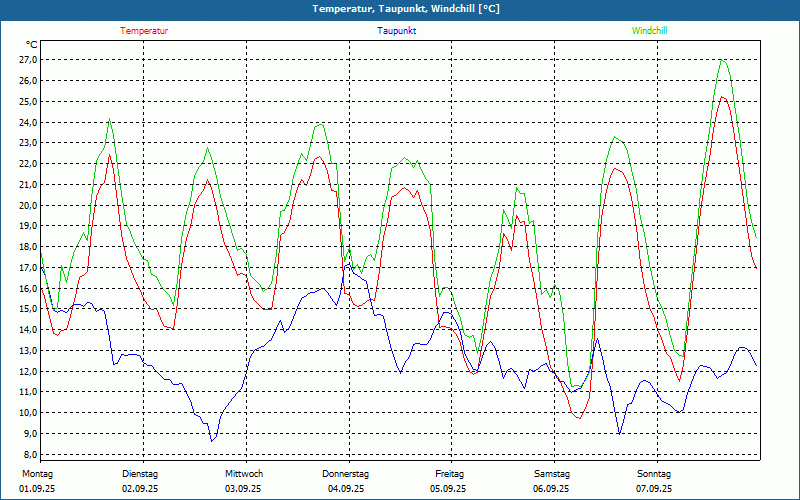This screenshot has height=500, width=800.
Task: Click the 01.09.25 date label
Action: (x=40, y=489)
